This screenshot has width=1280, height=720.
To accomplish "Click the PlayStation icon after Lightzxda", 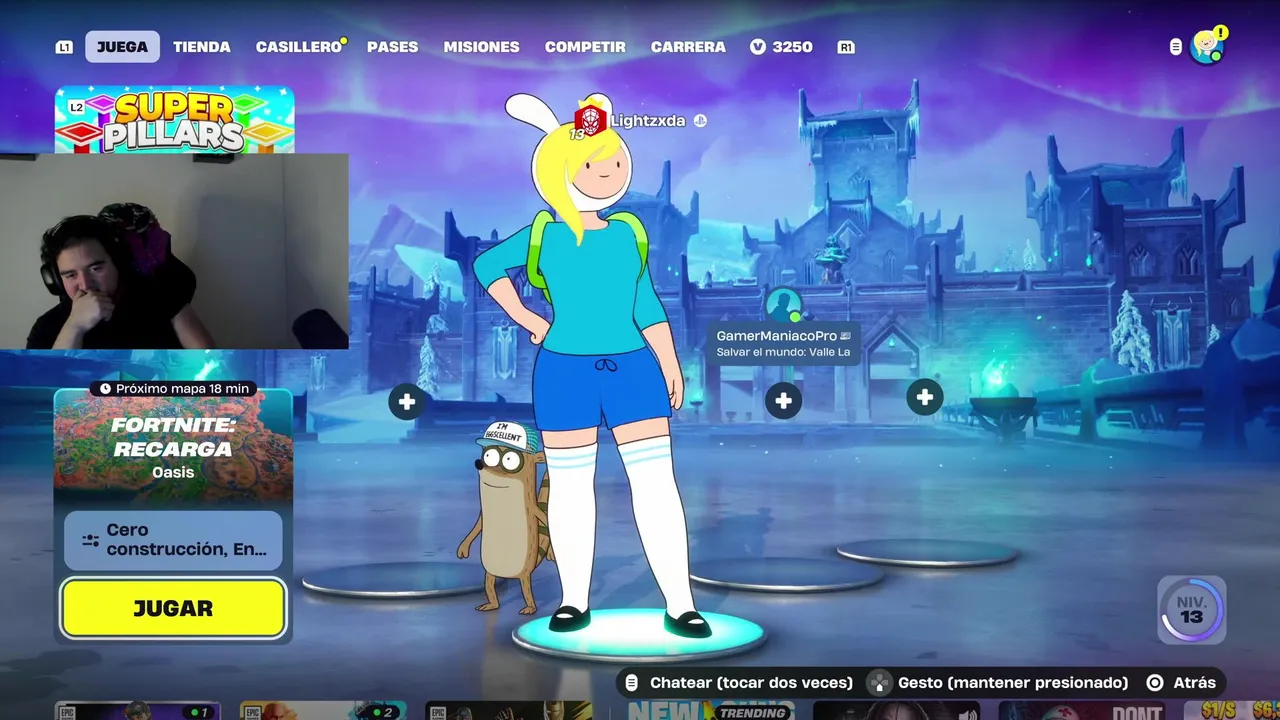I will pos(700,121).
